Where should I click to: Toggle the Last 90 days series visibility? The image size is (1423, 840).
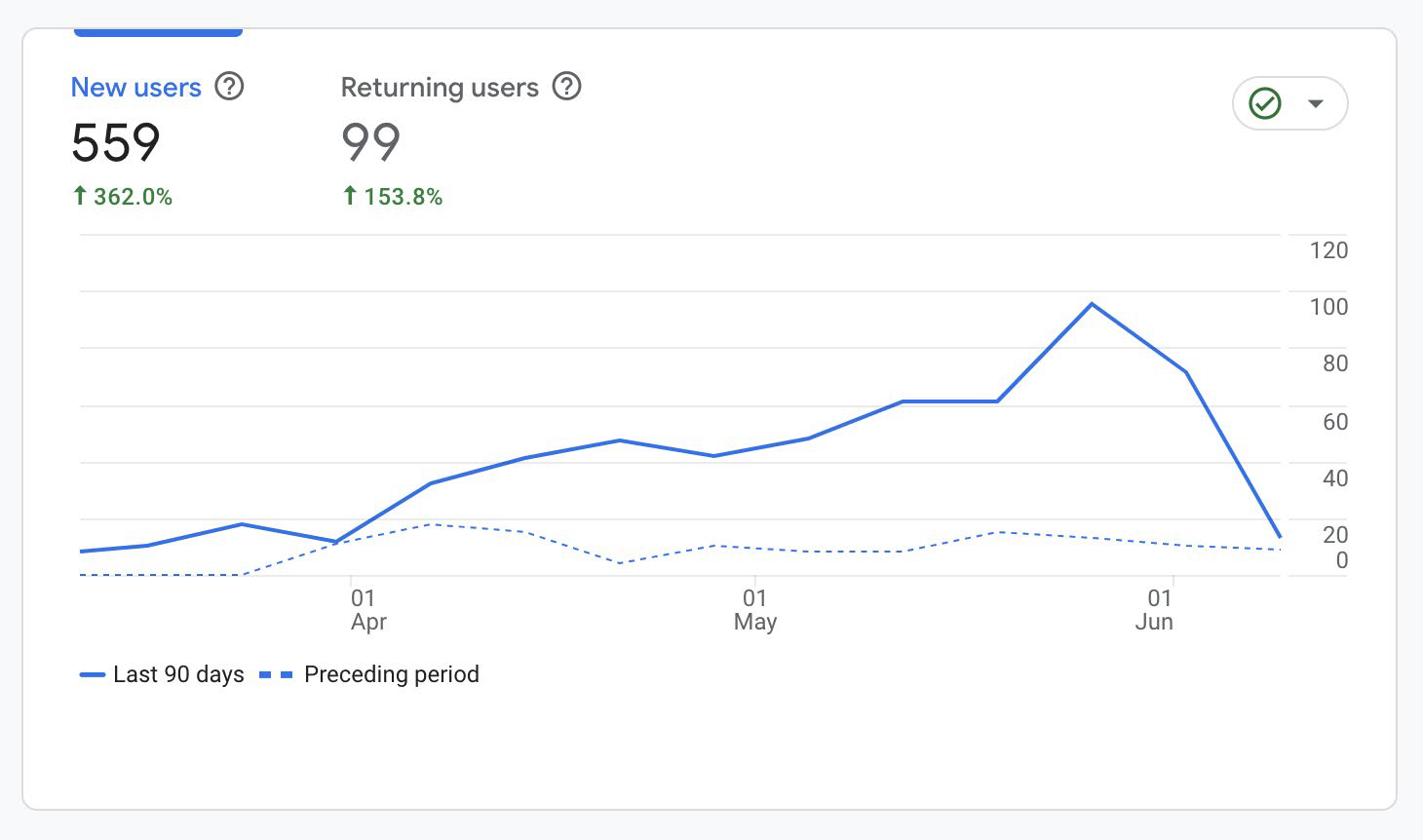click(x=162, y=674)
